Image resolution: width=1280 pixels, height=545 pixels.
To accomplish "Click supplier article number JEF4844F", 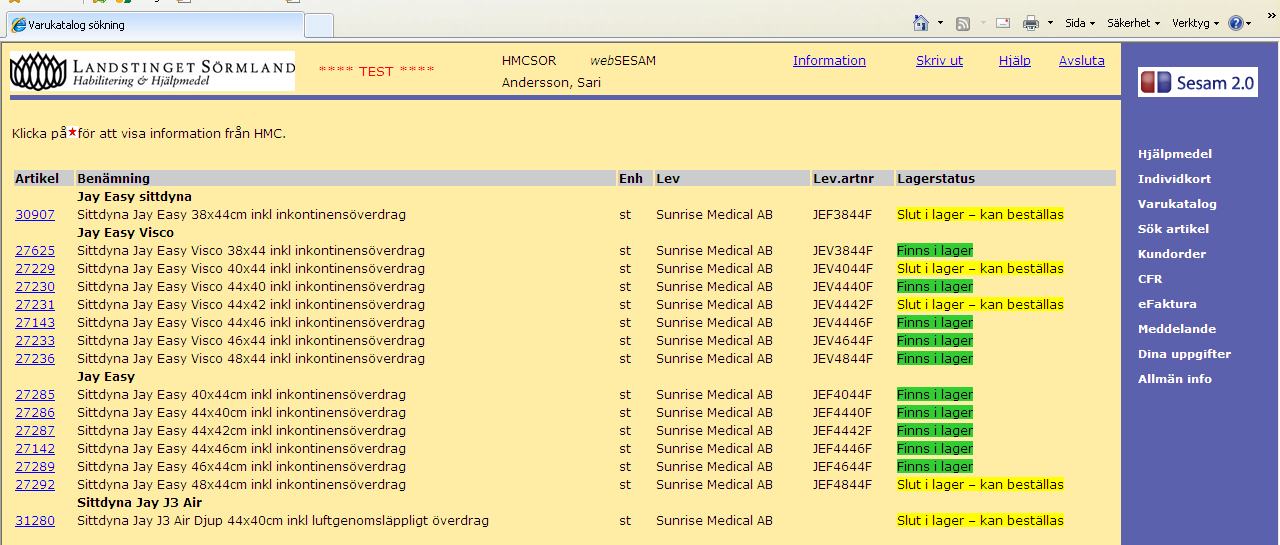I will pyautogui.click(x=843, y=485).
